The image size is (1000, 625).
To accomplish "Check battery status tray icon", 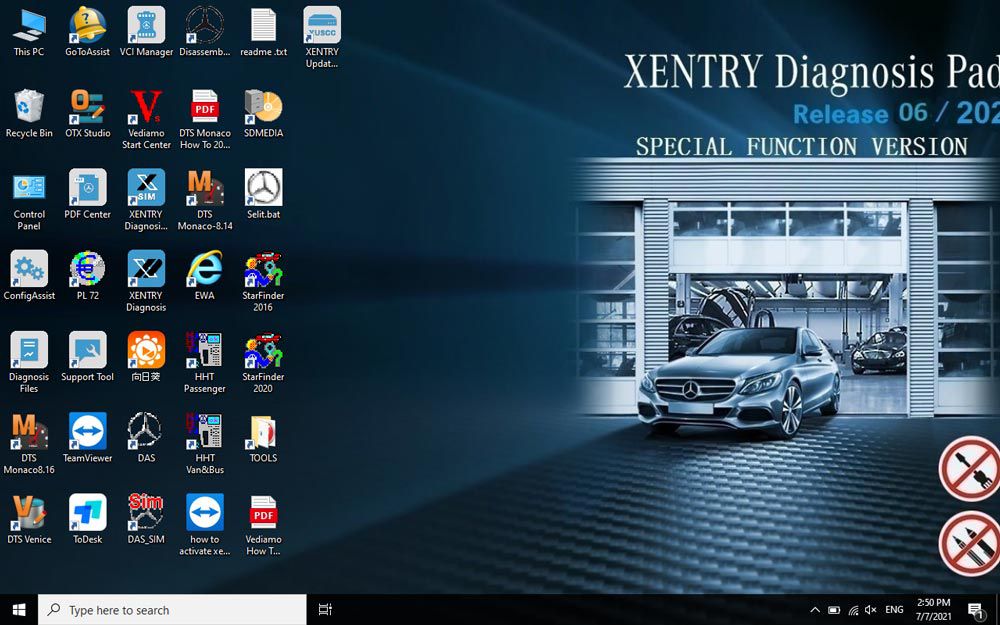I will click(834, 610).
